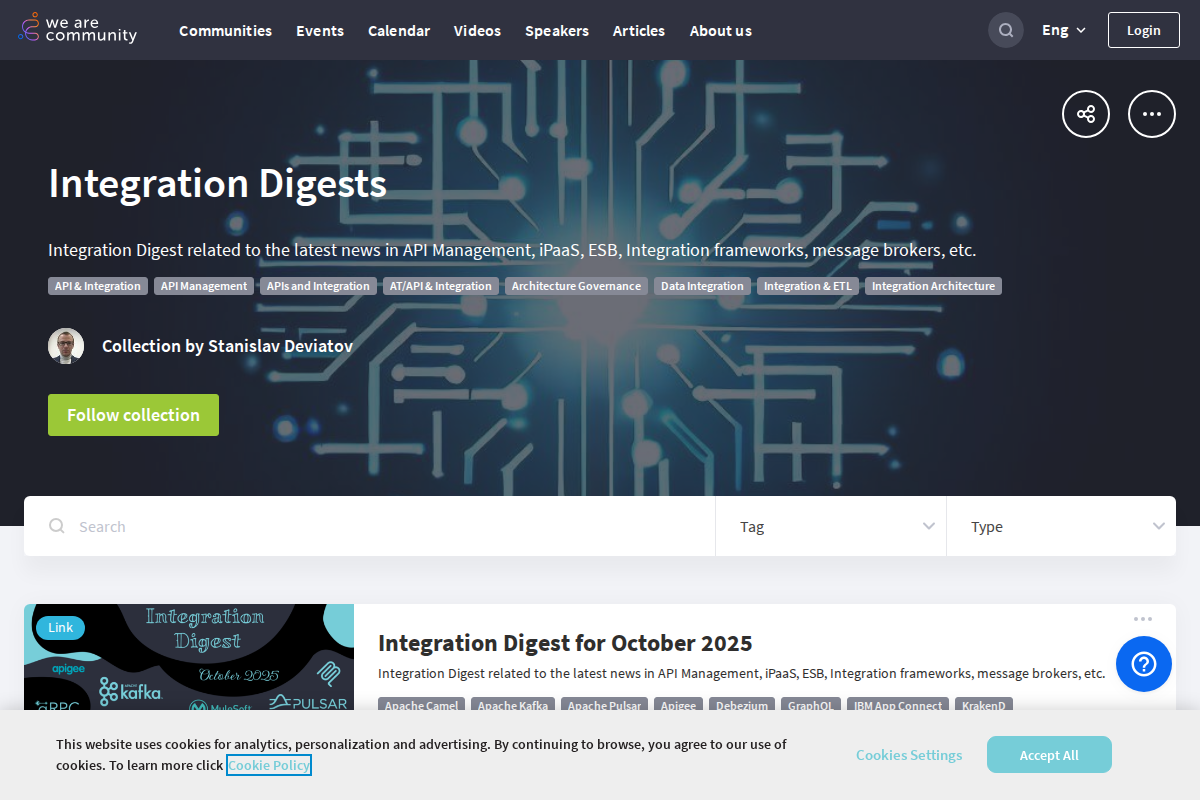Toggle the Apache Kafka tag on the digest card
This screenshot has height=800, width=1200.
(x=513, y=705)
